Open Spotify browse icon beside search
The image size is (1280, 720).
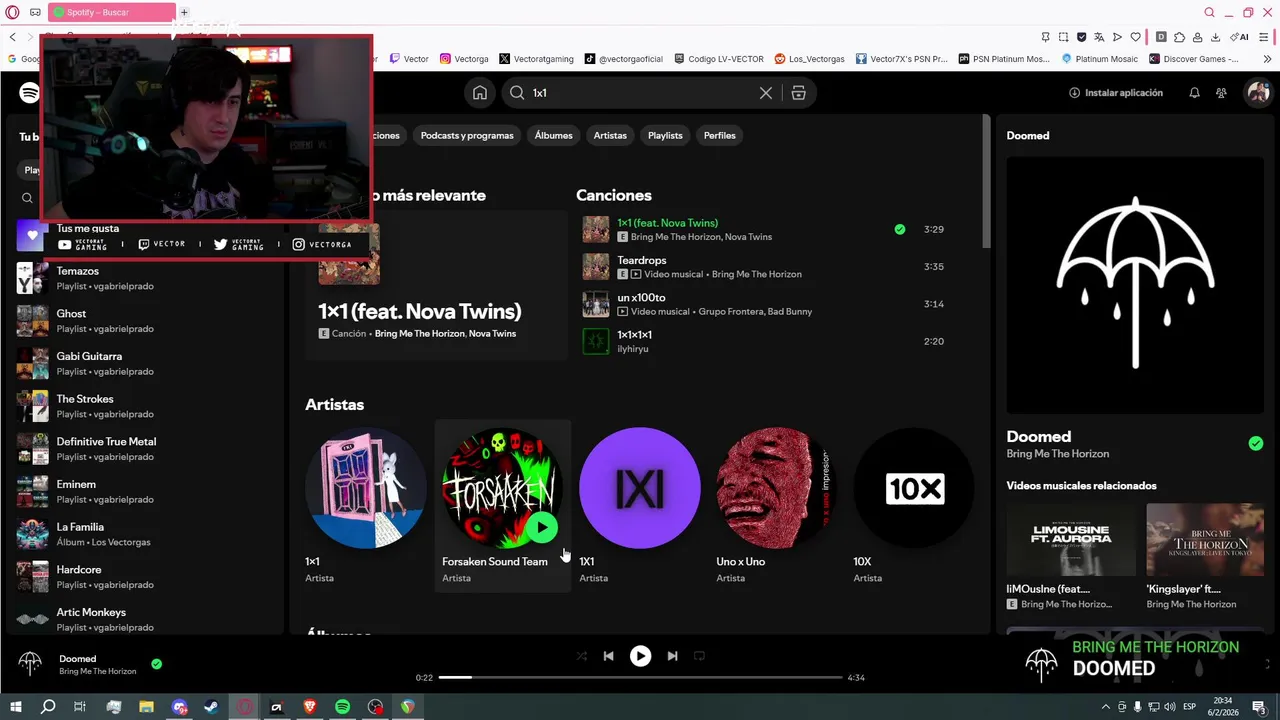tap(798, 93)
